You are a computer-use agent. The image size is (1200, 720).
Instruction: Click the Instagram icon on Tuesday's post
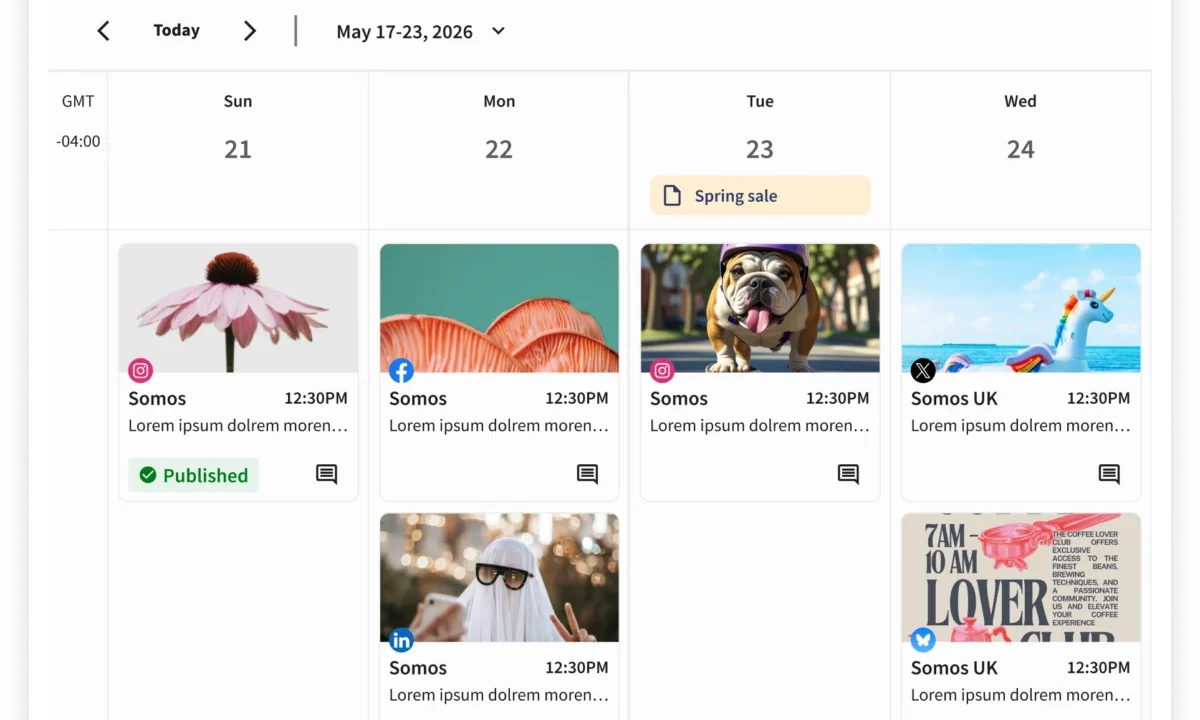[x=663, y=371]
